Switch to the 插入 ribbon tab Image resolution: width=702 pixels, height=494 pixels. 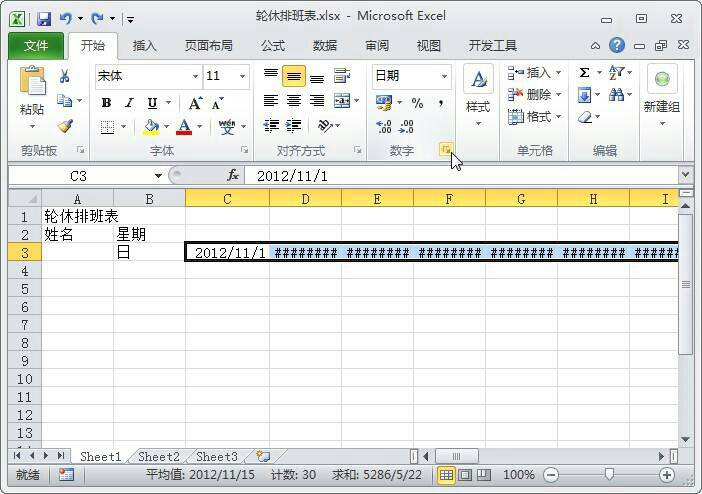click(144, 46)
